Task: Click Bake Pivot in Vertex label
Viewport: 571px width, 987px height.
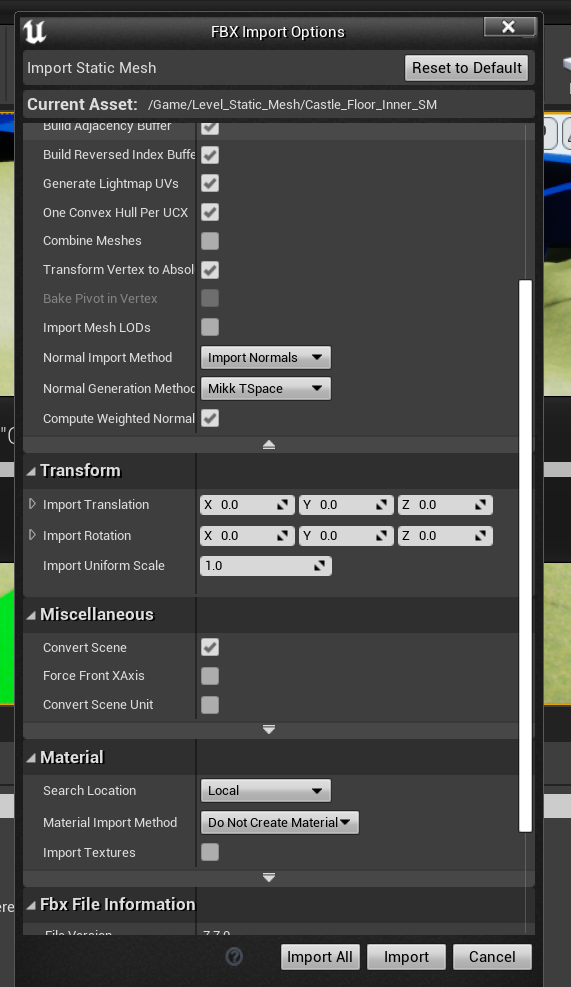Action: pos(100,298)
